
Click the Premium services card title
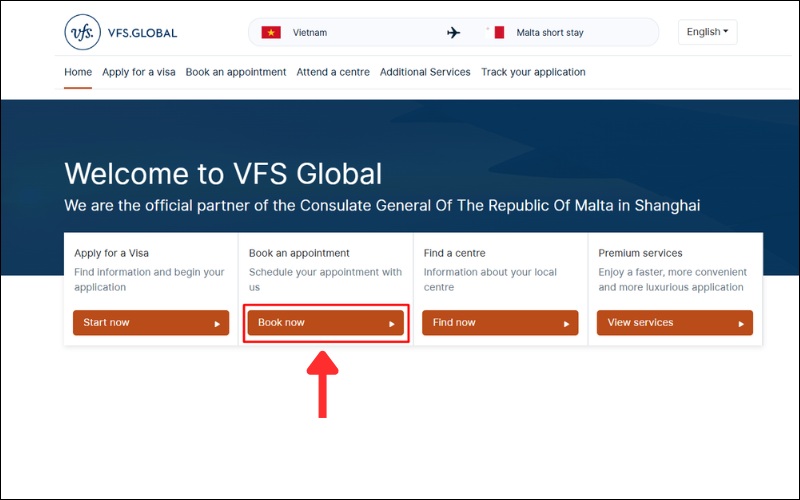point(640,253)
